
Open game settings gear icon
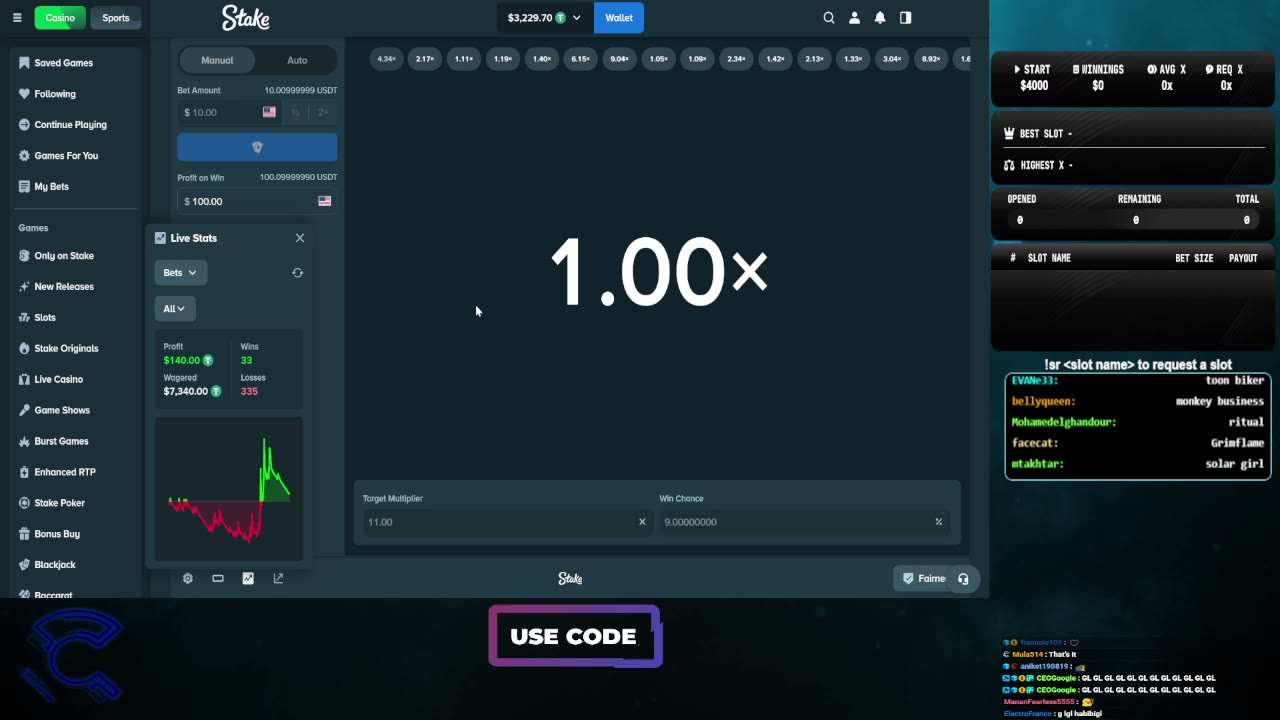[187, 578]
